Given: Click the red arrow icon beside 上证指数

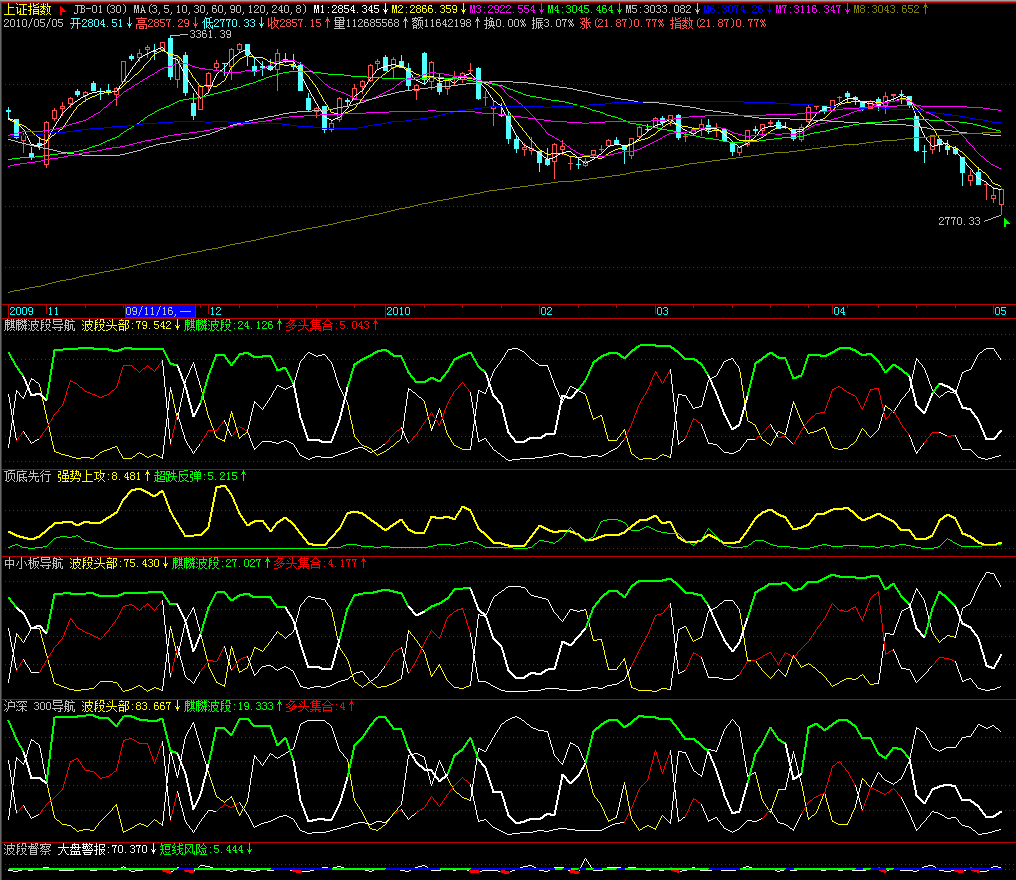Looking at the screenshot, I should (x=60, y=8).
